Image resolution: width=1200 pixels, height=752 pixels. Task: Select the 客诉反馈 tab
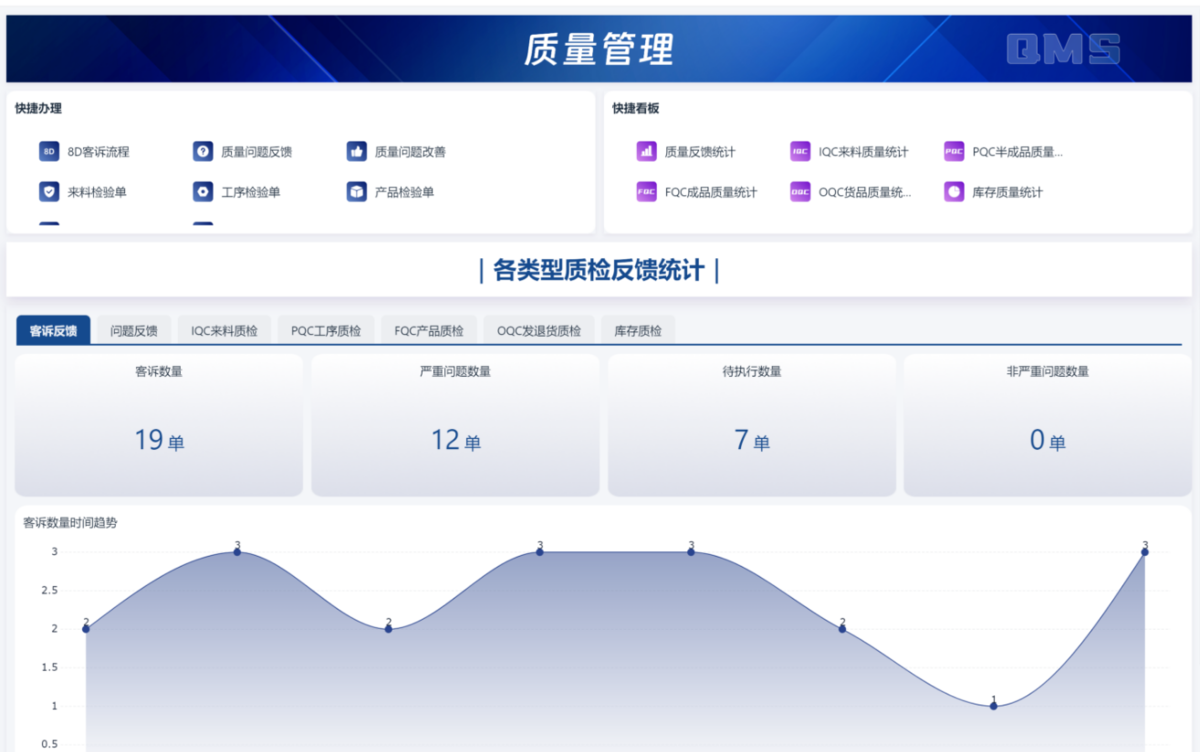[x=53, y=331]
